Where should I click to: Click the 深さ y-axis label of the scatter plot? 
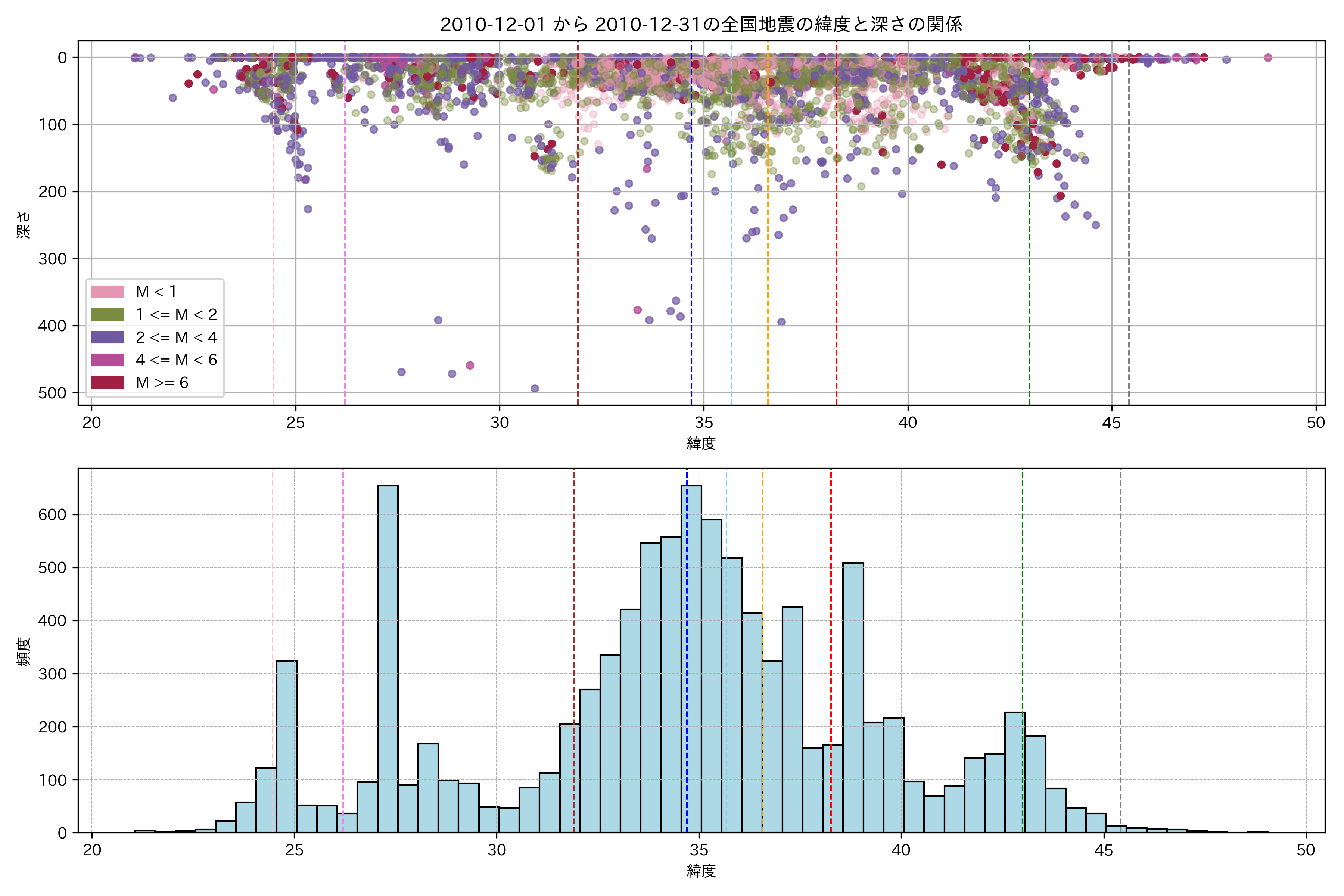(x=24, y=225)
